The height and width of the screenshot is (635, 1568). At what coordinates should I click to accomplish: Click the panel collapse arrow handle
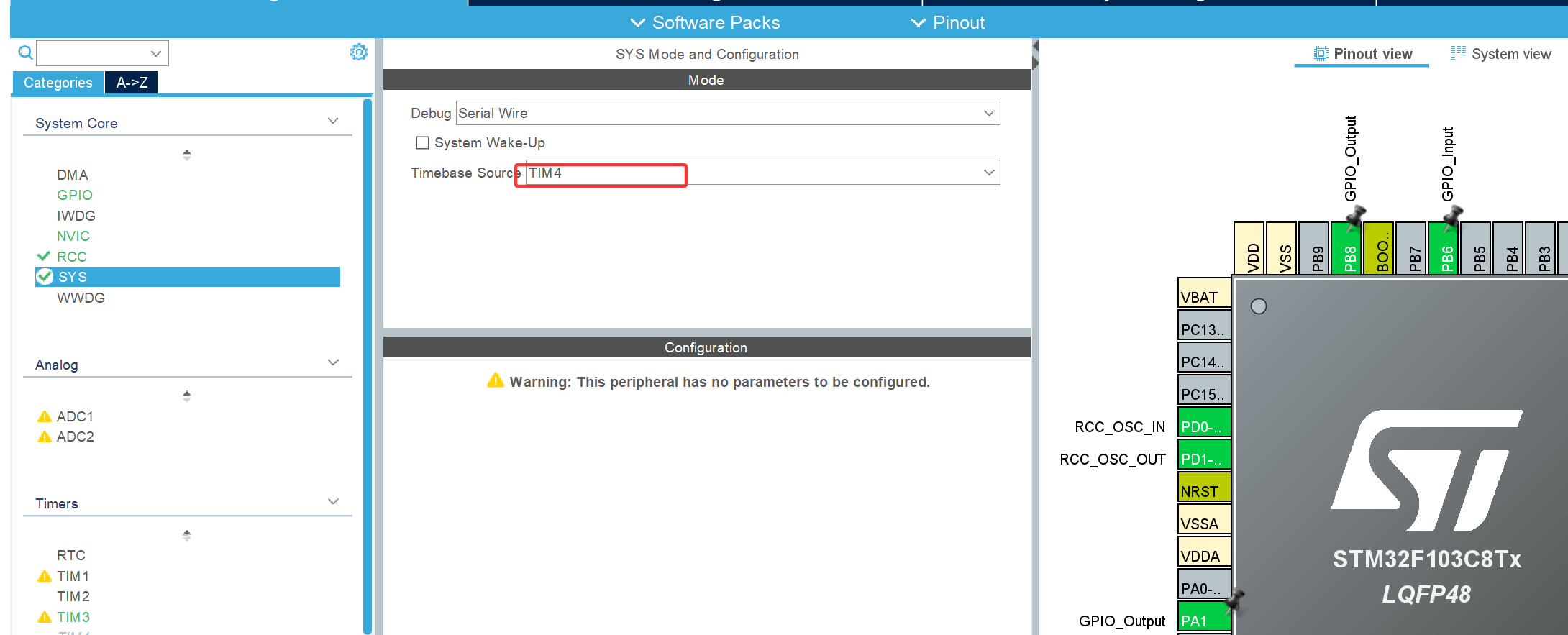point(1035,55)
